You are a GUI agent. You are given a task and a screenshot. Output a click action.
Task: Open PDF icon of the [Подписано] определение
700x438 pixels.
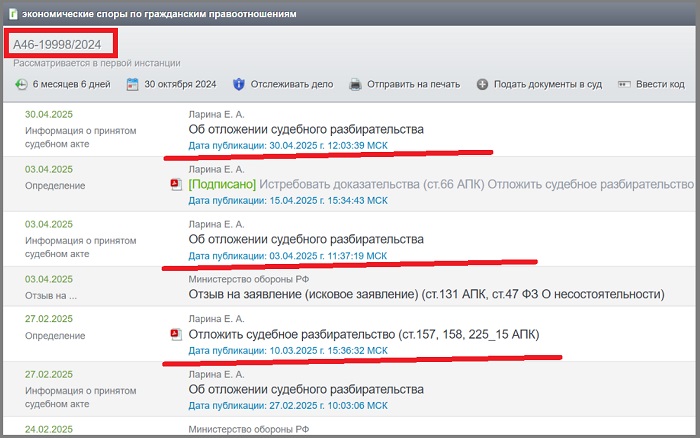176,184
